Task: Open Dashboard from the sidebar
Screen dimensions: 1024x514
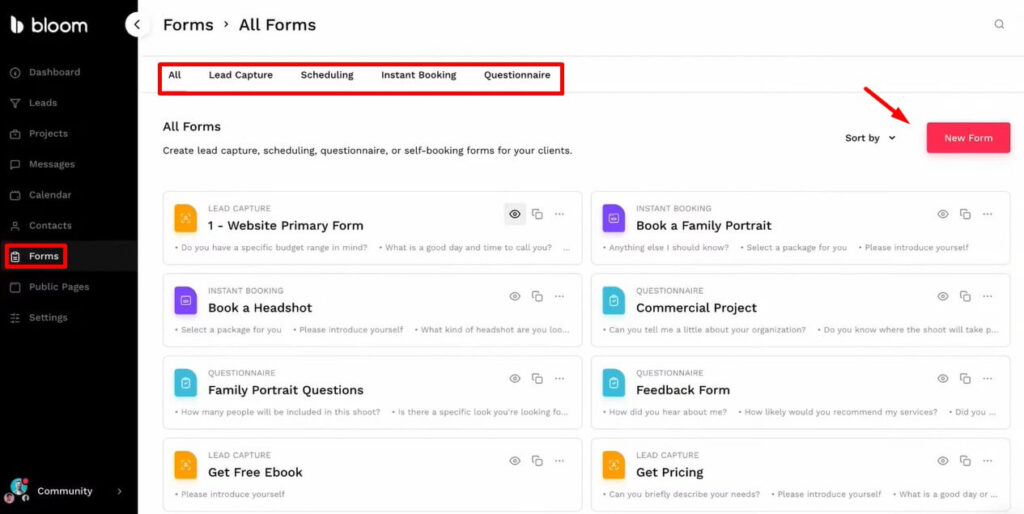Action: pos(54,72)
